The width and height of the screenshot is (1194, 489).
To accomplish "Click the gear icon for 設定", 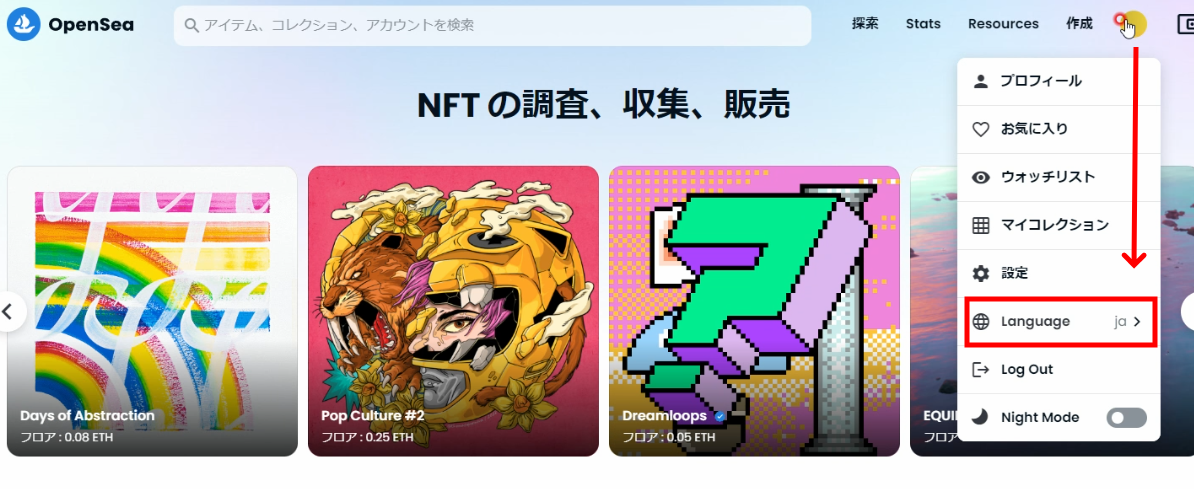I will [x=981, y=273].
